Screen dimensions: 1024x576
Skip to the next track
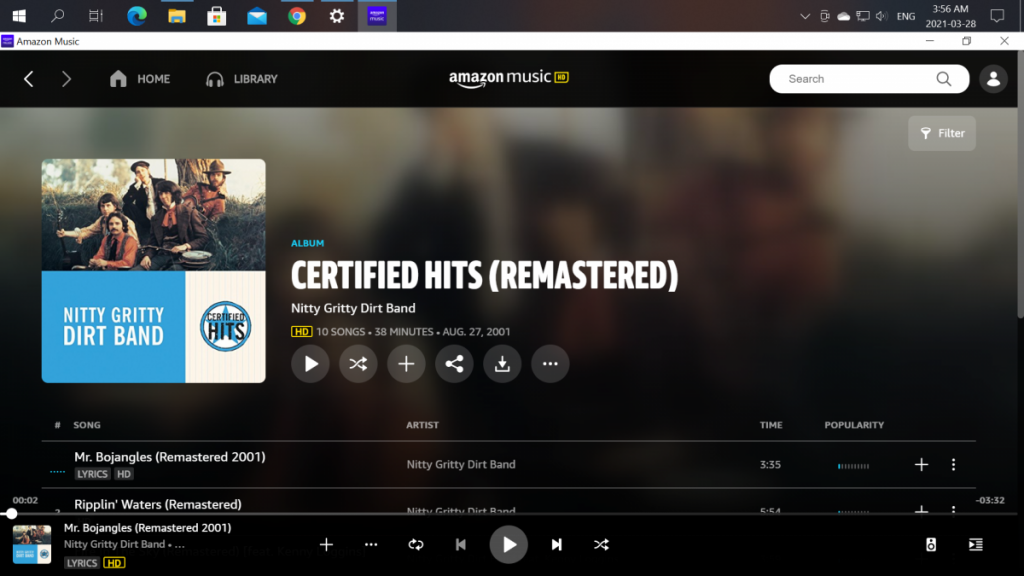(x=556, y=545)
